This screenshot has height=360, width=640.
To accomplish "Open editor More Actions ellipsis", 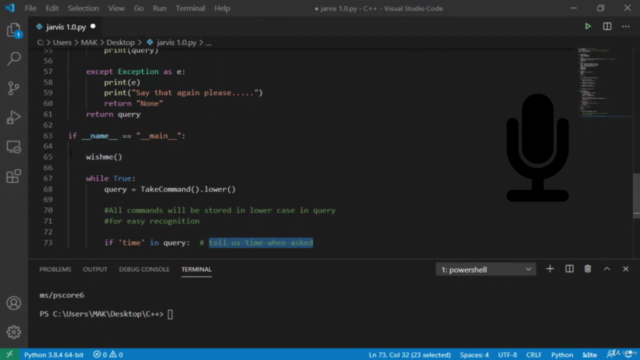I will [x=626, y=27].
